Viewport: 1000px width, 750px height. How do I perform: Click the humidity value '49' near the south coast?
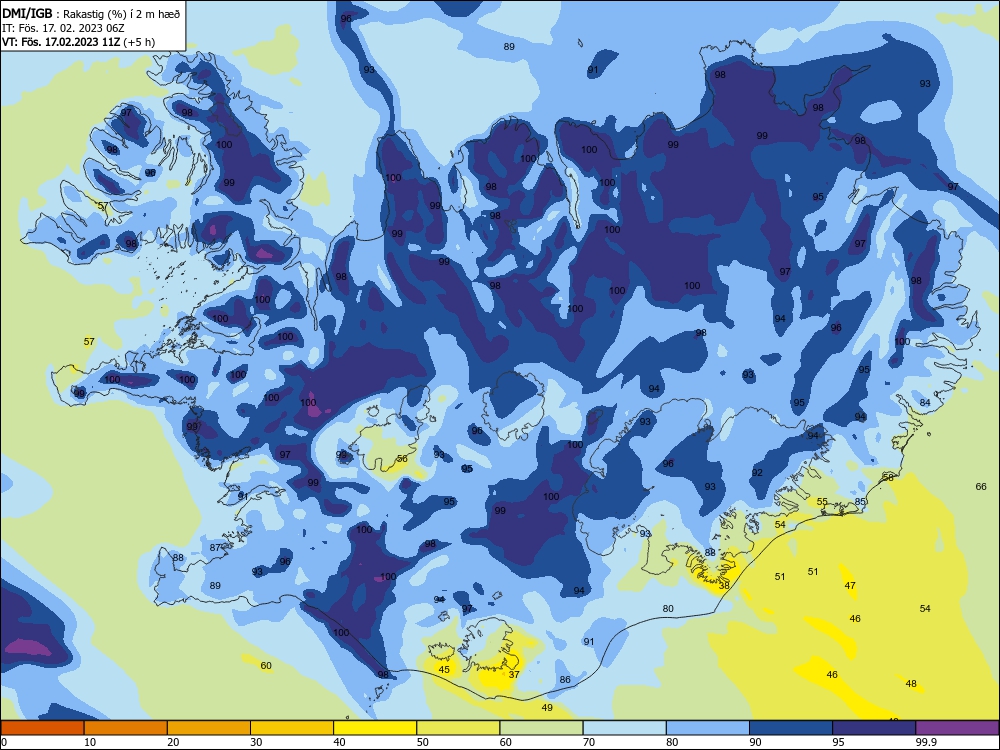tap(547, 707)
